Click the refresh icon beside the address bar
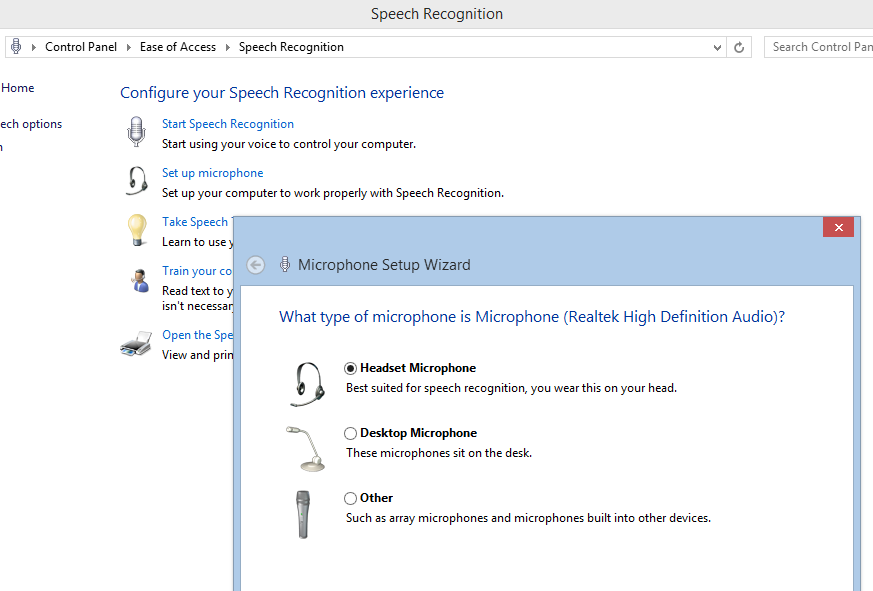Screen dimensions: 873x591 click(x=739, y=46)
